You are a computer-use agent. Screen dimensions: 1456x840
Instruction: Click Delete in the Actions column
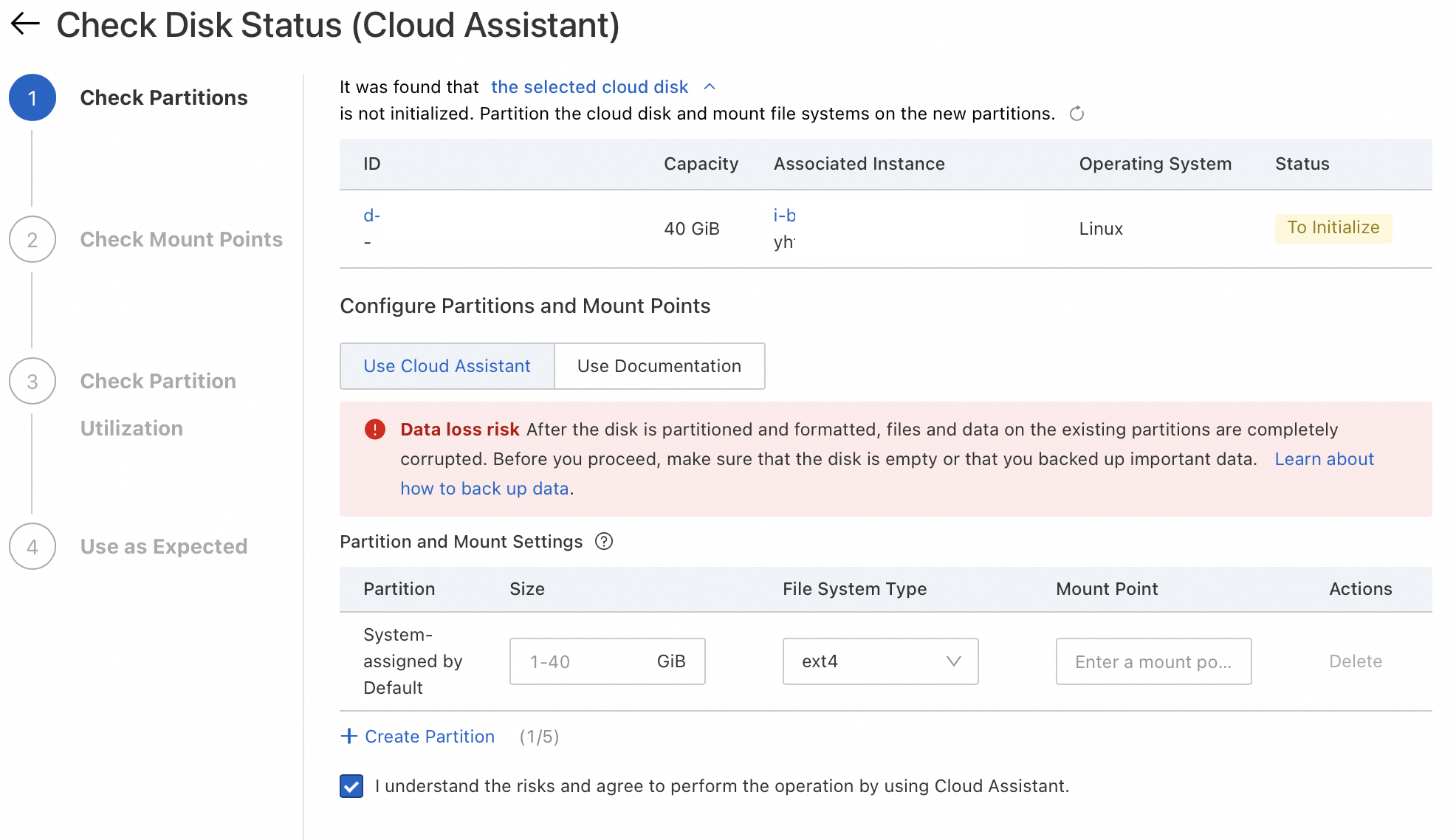pos(1356,661)
